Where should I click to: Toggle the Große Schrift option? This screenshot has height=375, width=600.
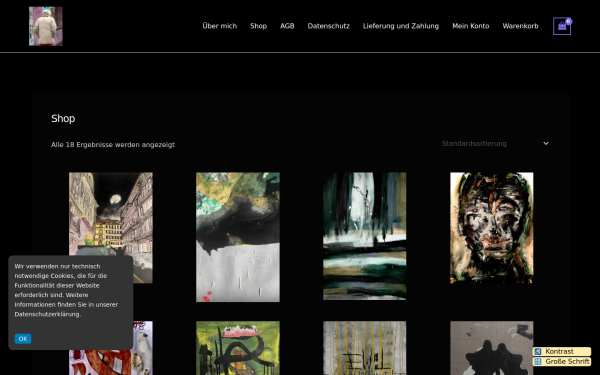[x=562, y=361]
